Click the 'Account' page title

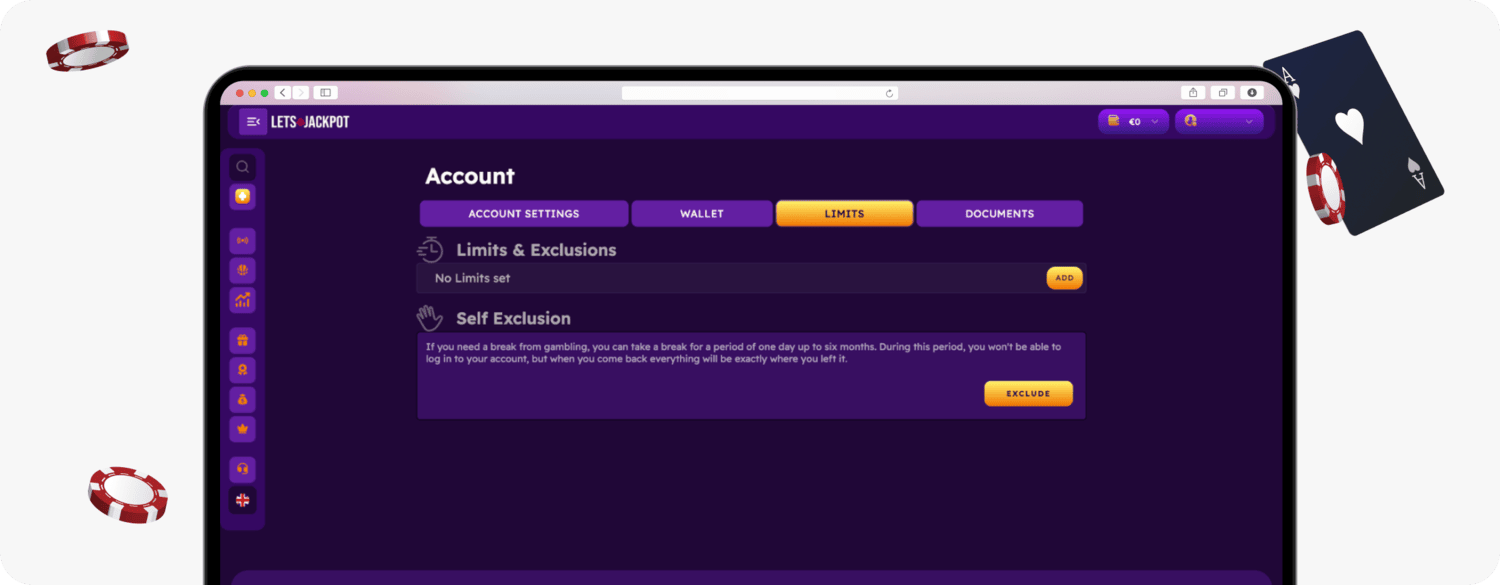pos(470,176)
